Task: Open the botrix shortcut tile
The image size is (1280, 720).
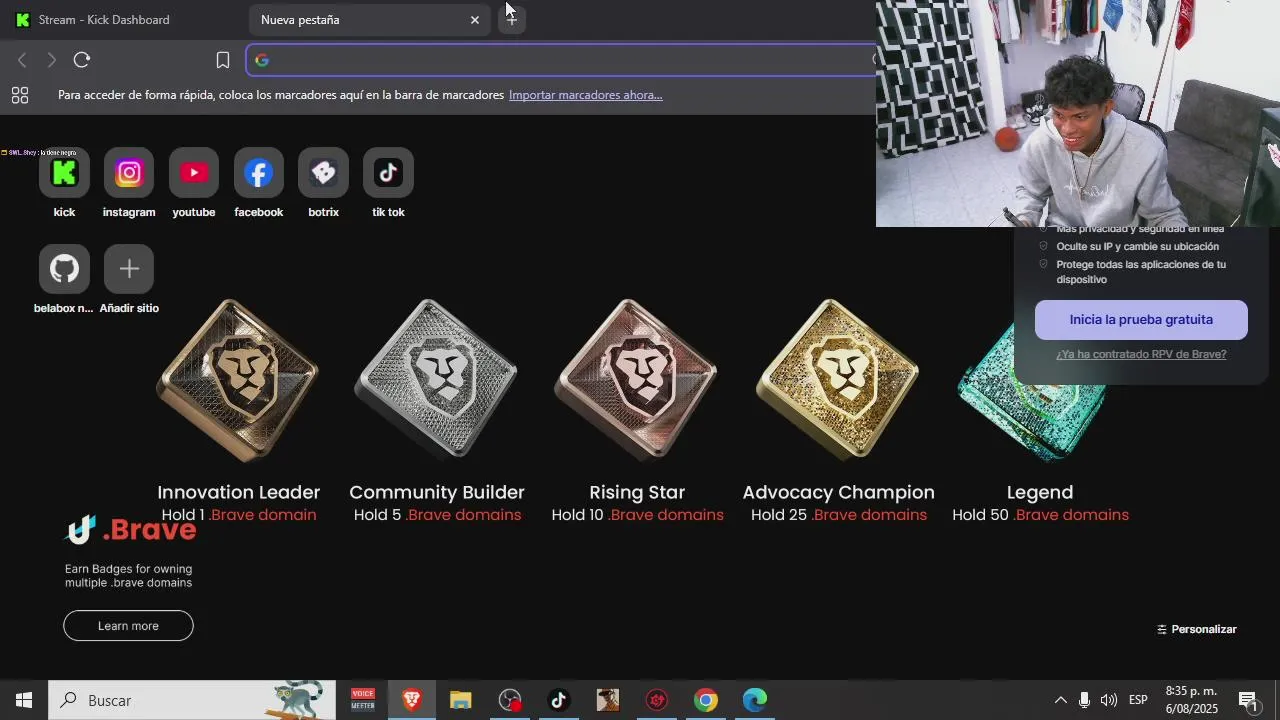Action: (x=323, y=173)
